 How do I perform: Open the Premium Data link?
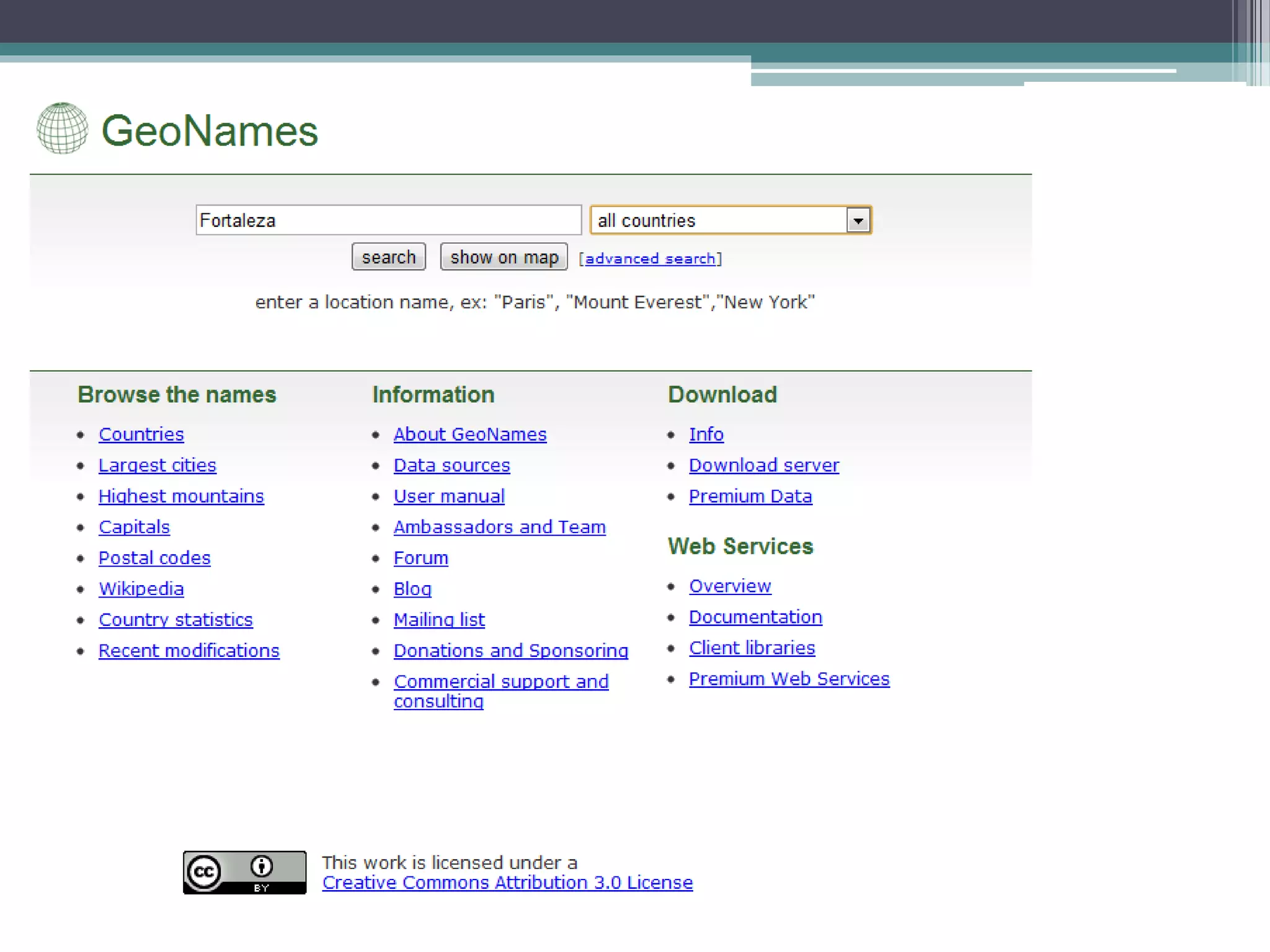pos(750,496)
